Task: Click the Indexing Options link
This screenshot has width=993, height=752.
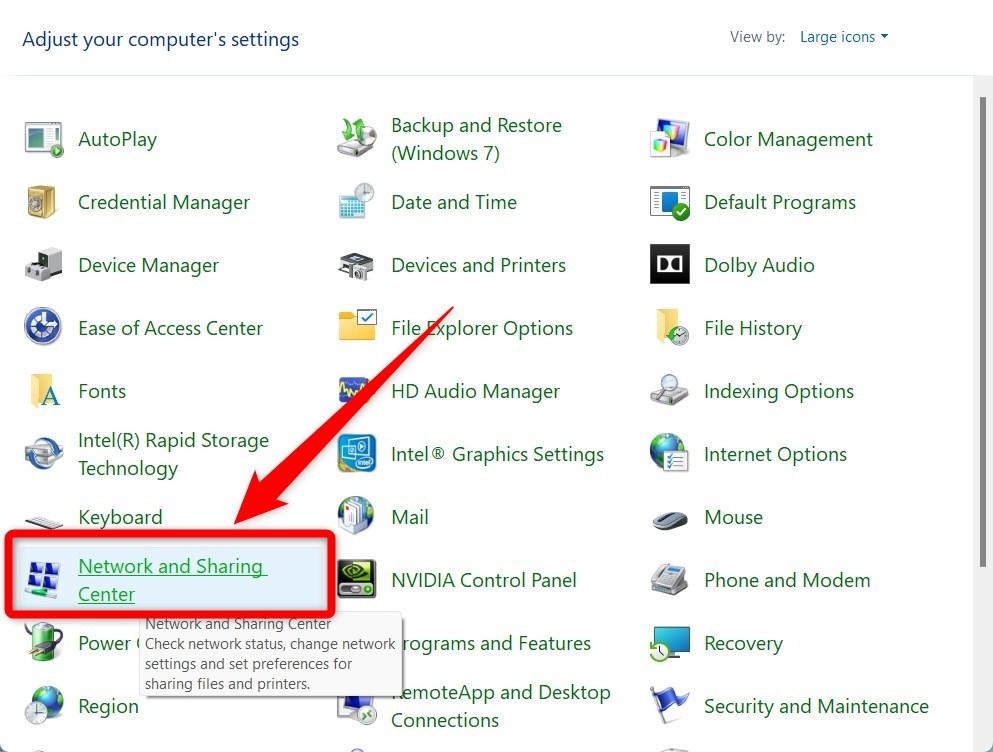Action: pyautogui.click(x=779, y=391)
